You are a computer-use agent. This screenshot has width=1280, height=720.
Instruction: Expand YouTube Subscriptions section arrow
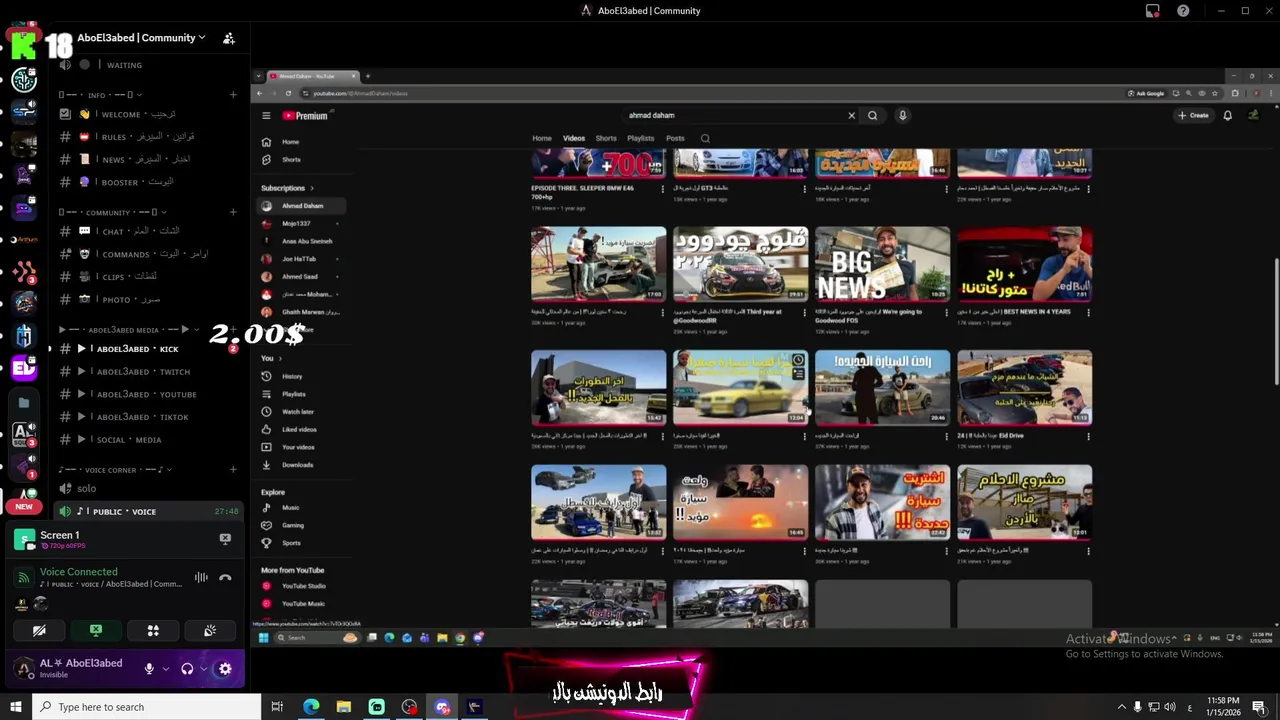coord(311,188)
